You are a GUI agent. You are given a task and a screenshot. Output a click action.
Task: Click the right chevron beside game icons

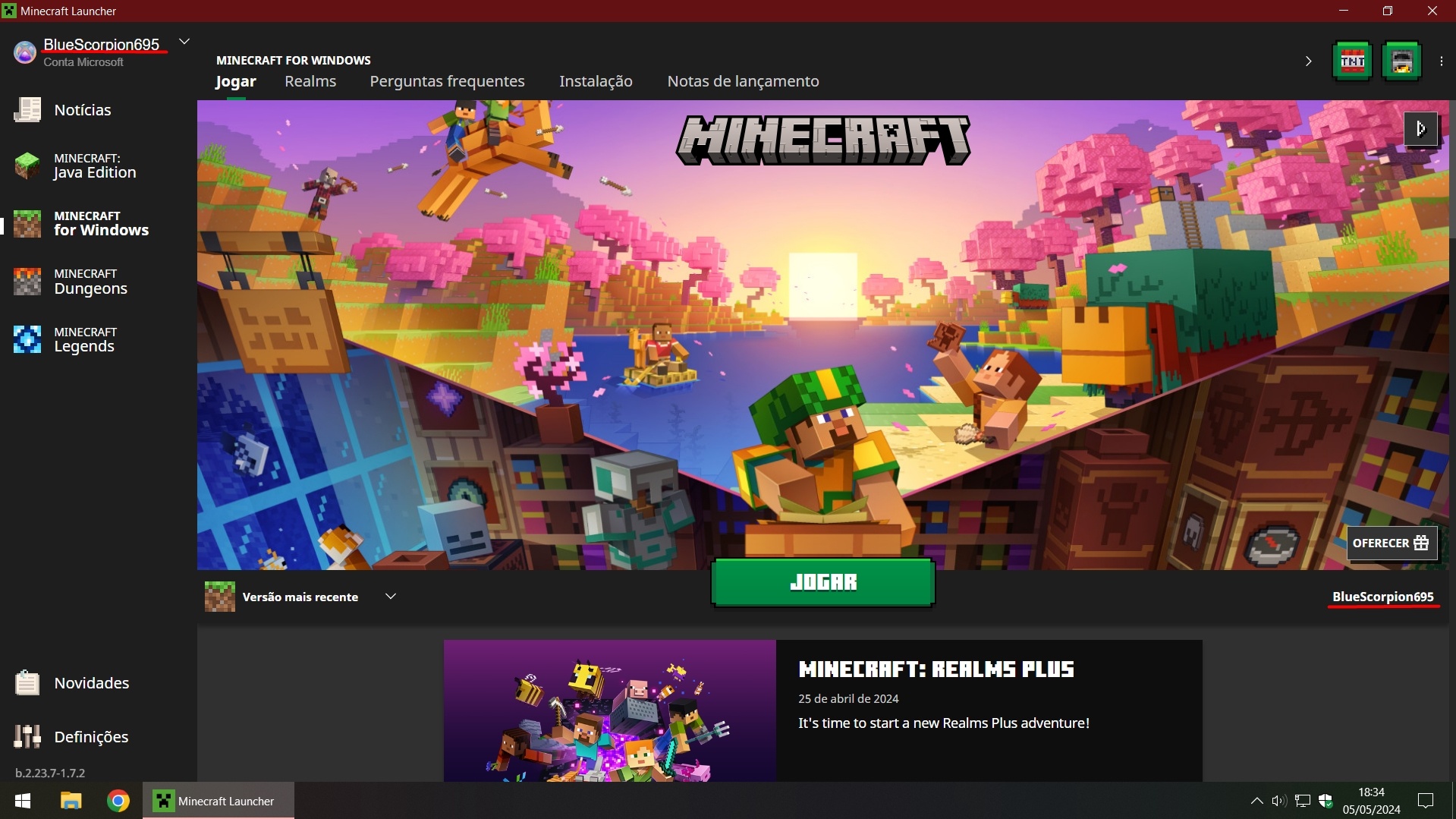tap(1308, 61)
